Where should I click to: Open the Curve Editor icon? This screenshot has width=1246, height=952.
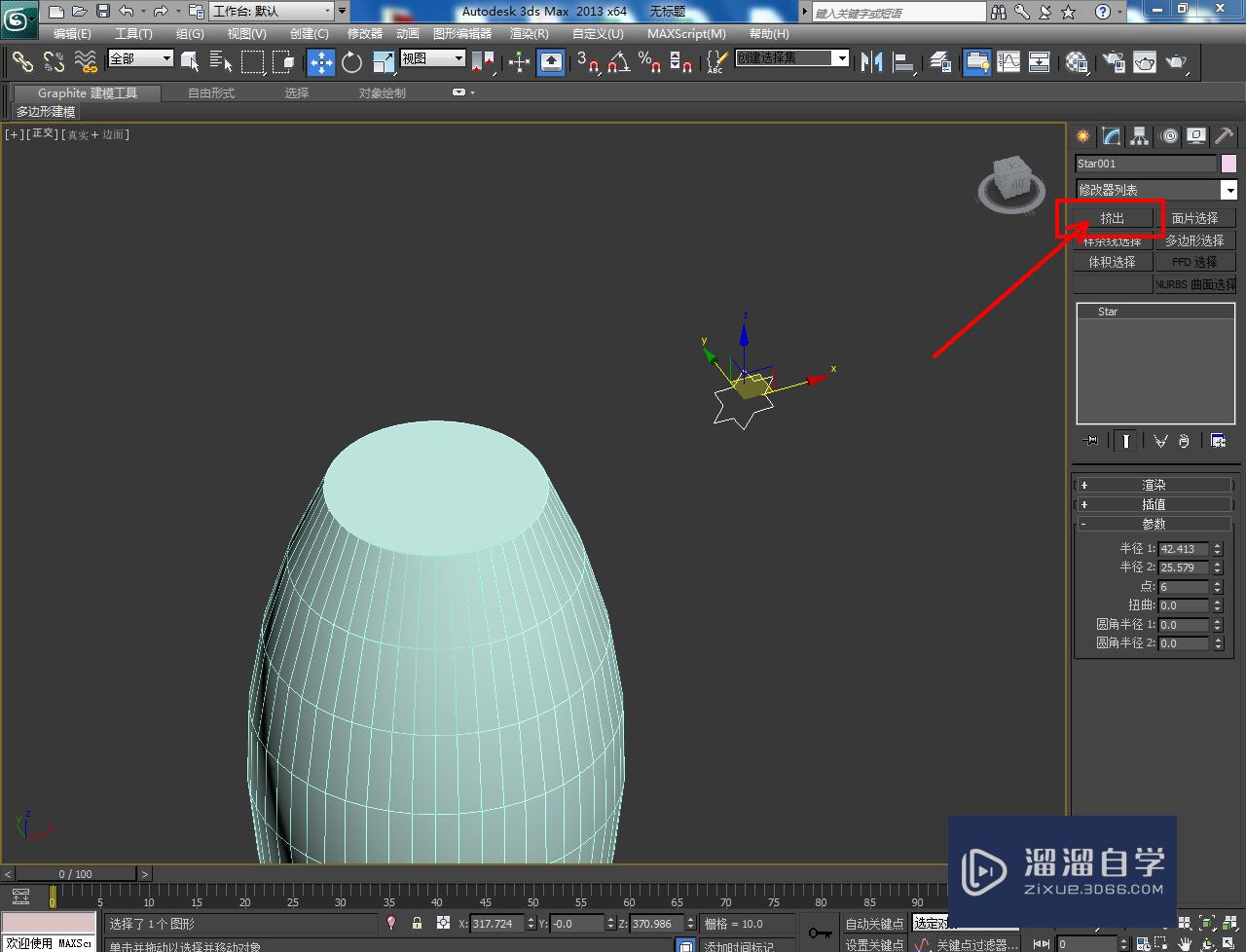[1008, 62]
